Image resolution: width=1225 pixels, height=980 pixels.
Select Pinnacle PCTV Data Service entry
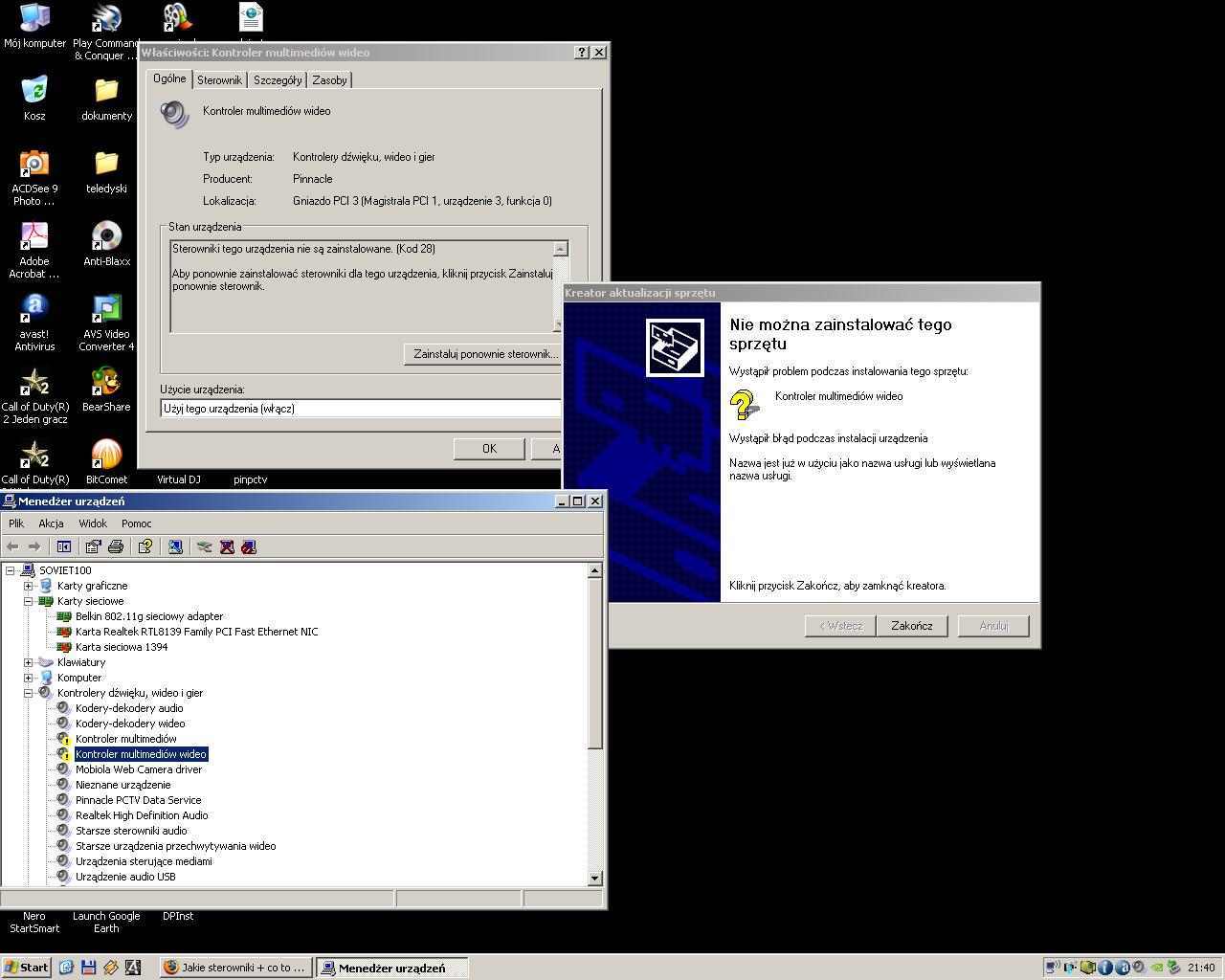click(138, 800)
